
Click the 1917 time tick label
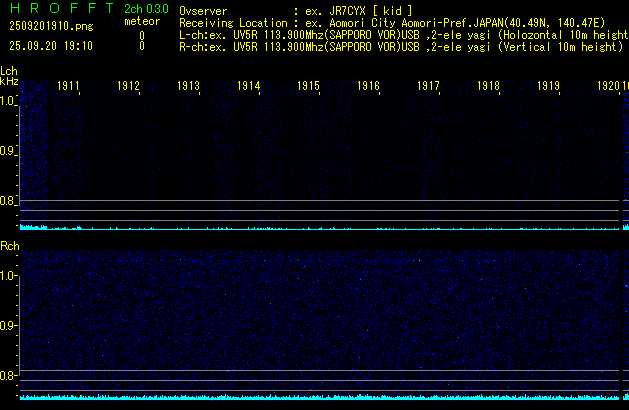pyautogui.click(x=428, y=87)
